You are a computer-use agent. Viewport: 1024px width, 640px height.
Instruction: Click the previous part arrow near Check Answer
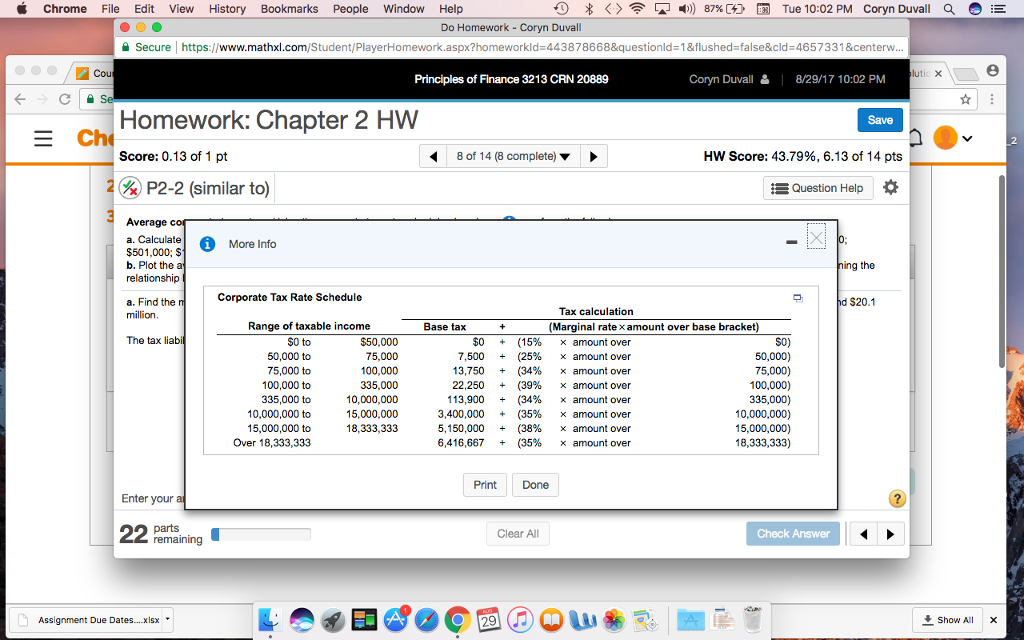tap(863, 534)
